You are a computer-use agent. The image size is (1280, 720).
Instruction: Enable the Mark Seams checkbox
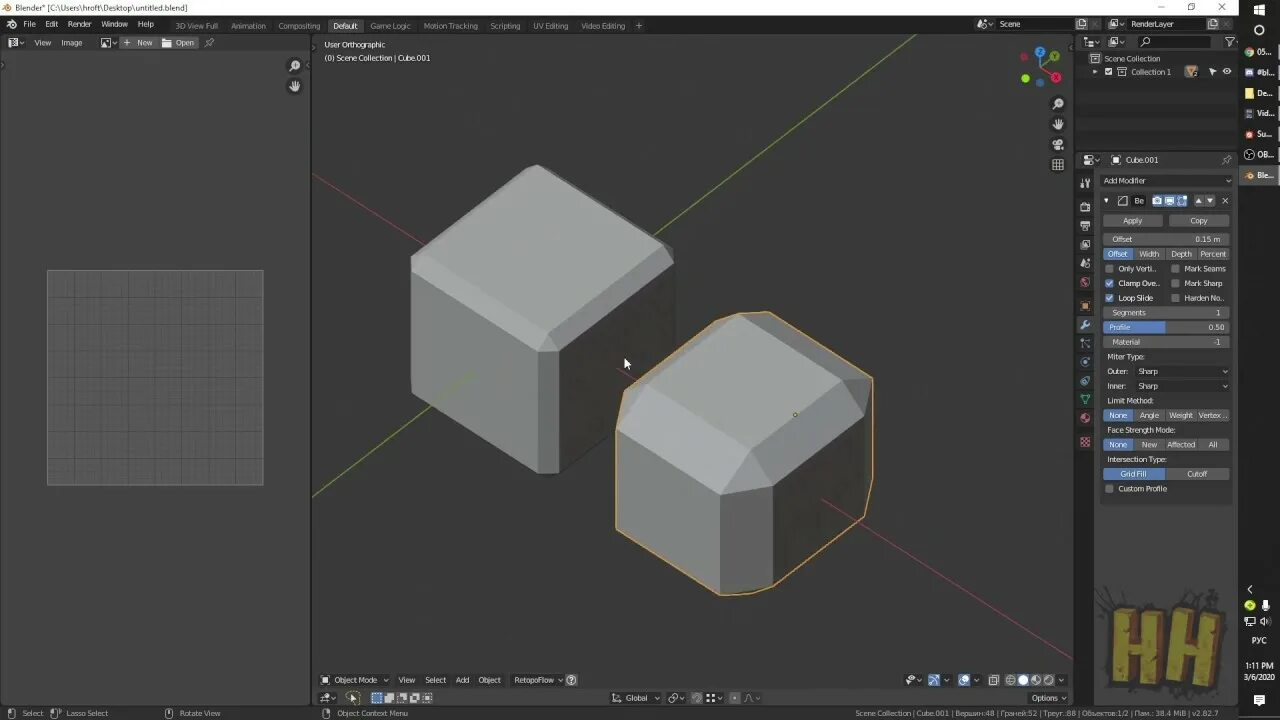[x=1175, y=269]
